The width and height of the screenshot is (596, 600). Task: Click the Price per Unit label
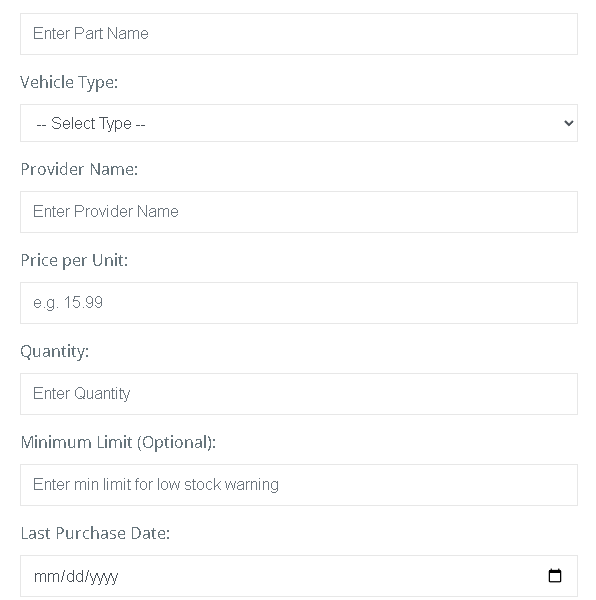(74, 261)
